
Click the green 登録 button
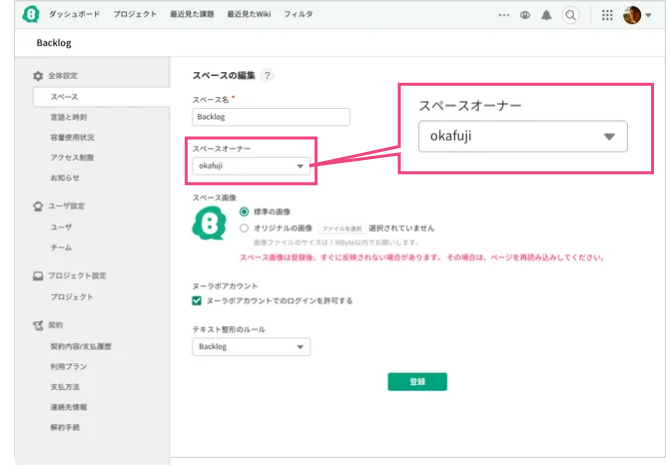click(x=417, y=382)
